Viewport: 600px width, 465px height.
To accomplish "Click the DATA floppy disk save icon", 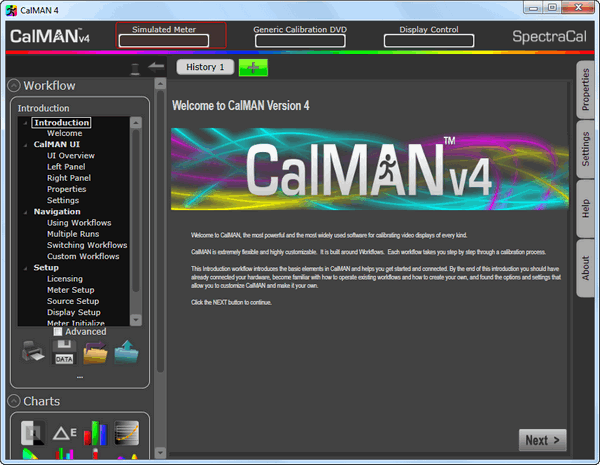I will (64, 352).
